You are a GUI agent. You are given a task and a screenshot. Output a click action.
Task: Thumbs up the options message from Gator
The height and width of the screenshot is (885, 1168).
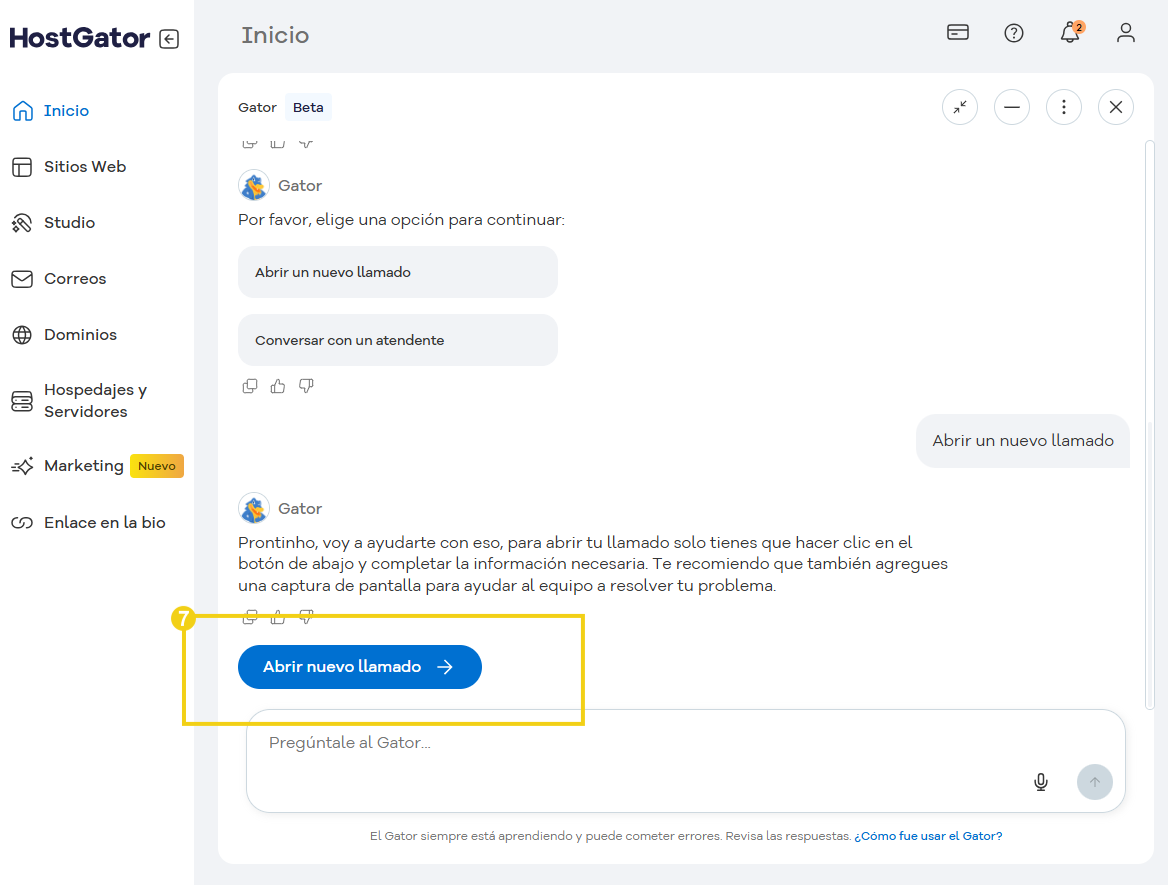278,386
